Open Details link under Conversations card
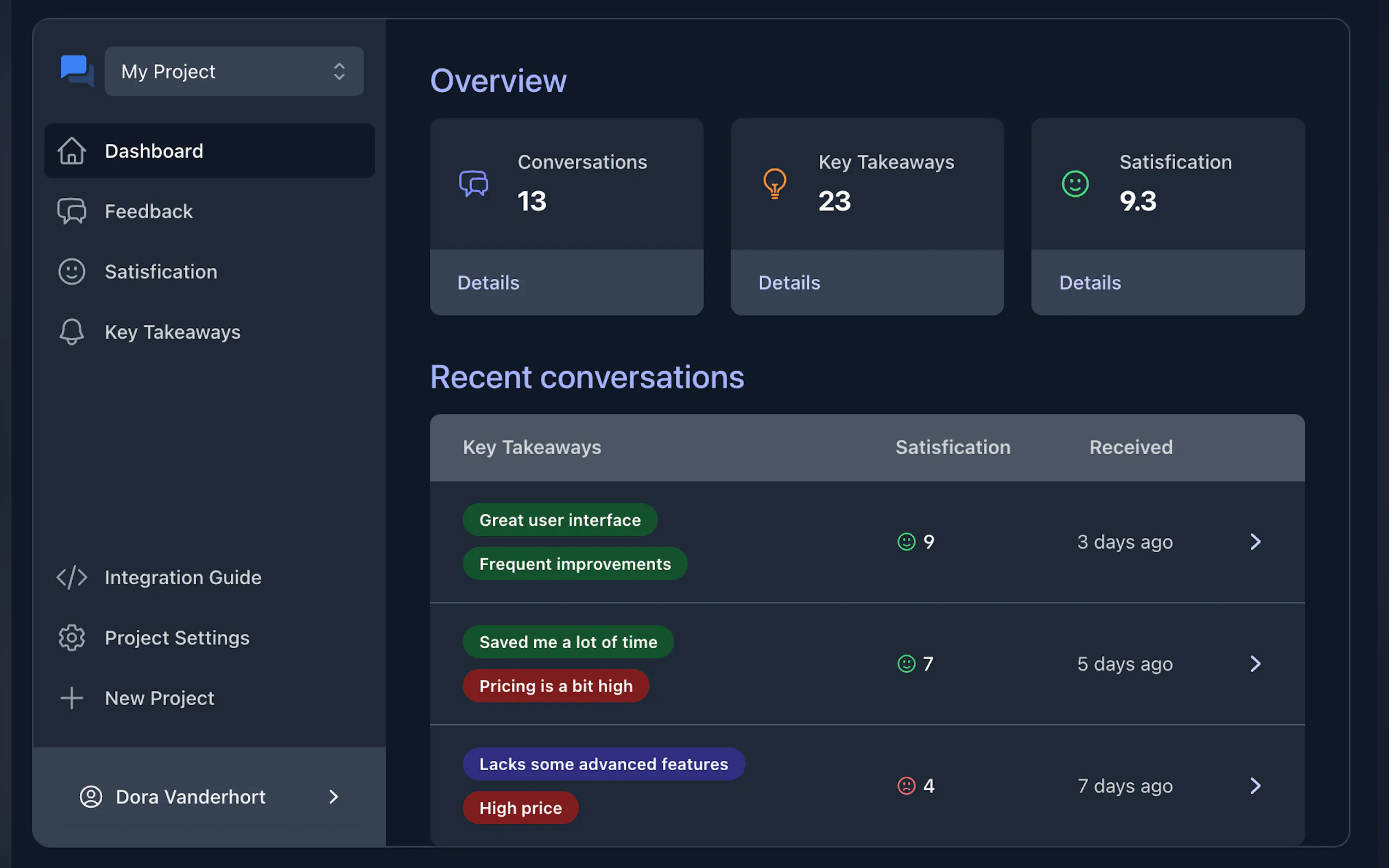 [x=488, y=283]
